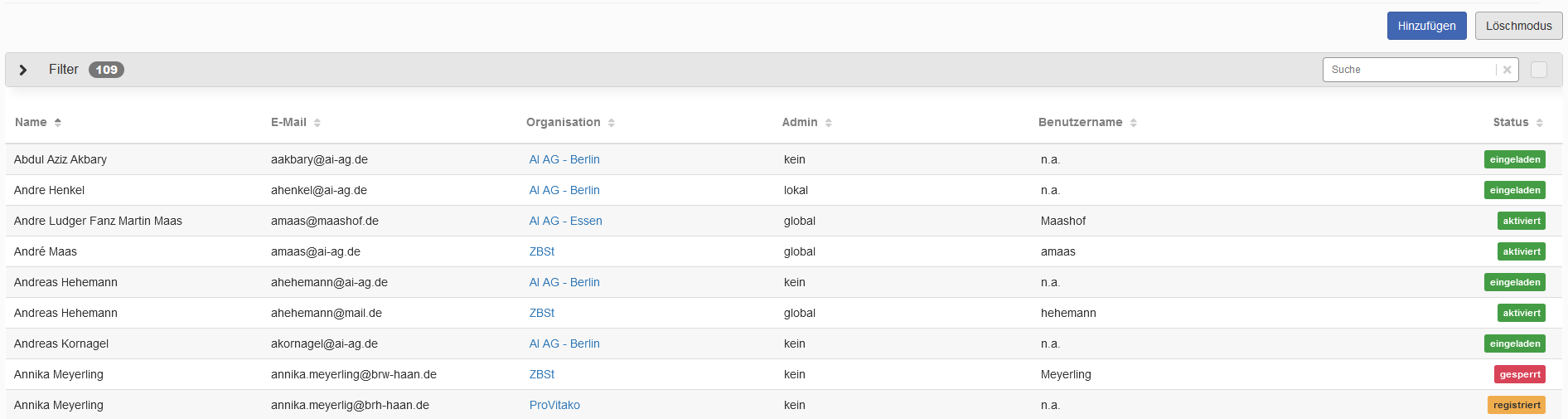The height and width of the screenshot is (419, 1568).
Task: Click the registriert status badge
Action: 1516,405
